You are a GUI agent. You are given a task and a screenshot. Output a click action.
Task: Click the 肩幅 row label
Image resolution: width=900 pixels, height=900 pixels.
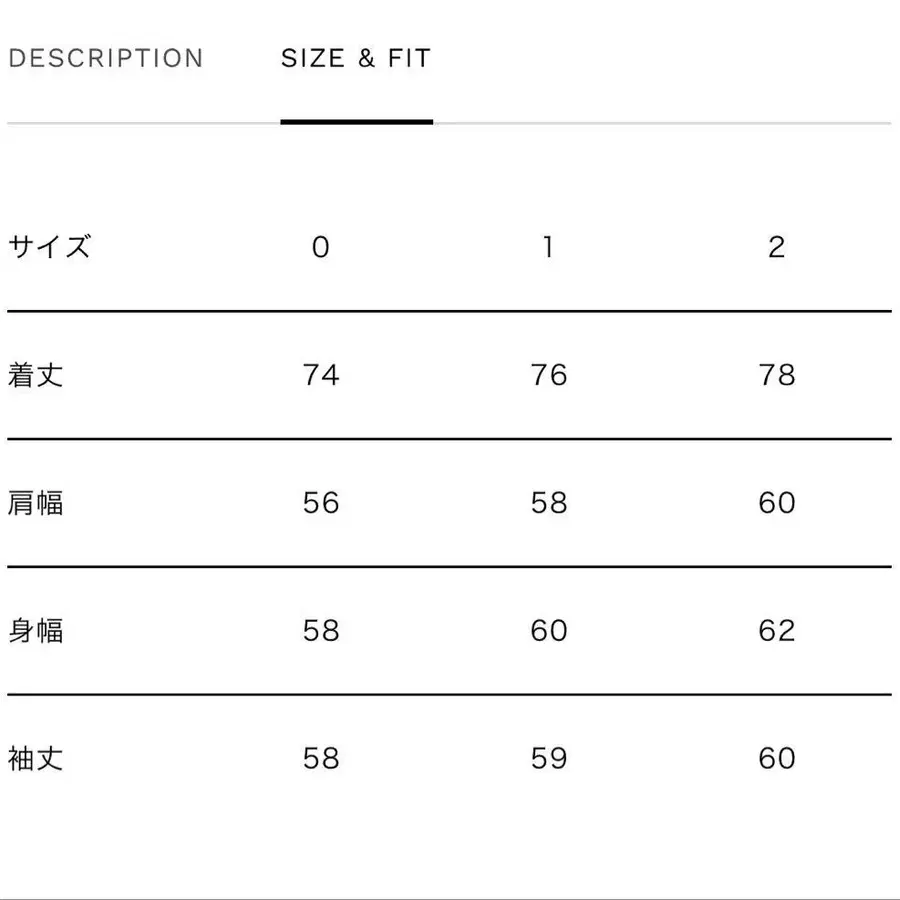[x=36, y=502]
